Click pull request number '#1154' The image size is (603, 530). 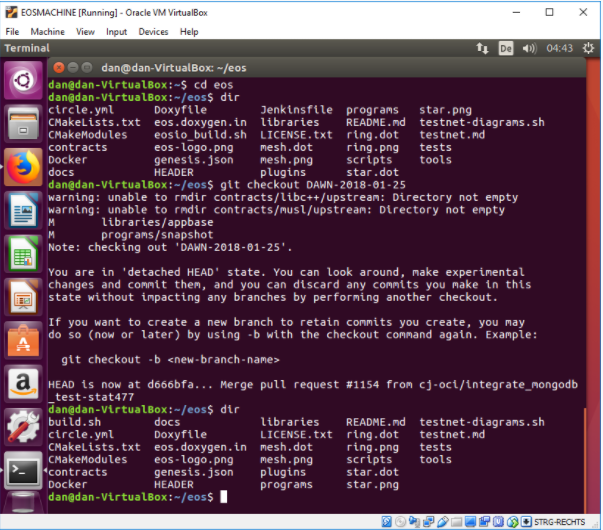363,385
